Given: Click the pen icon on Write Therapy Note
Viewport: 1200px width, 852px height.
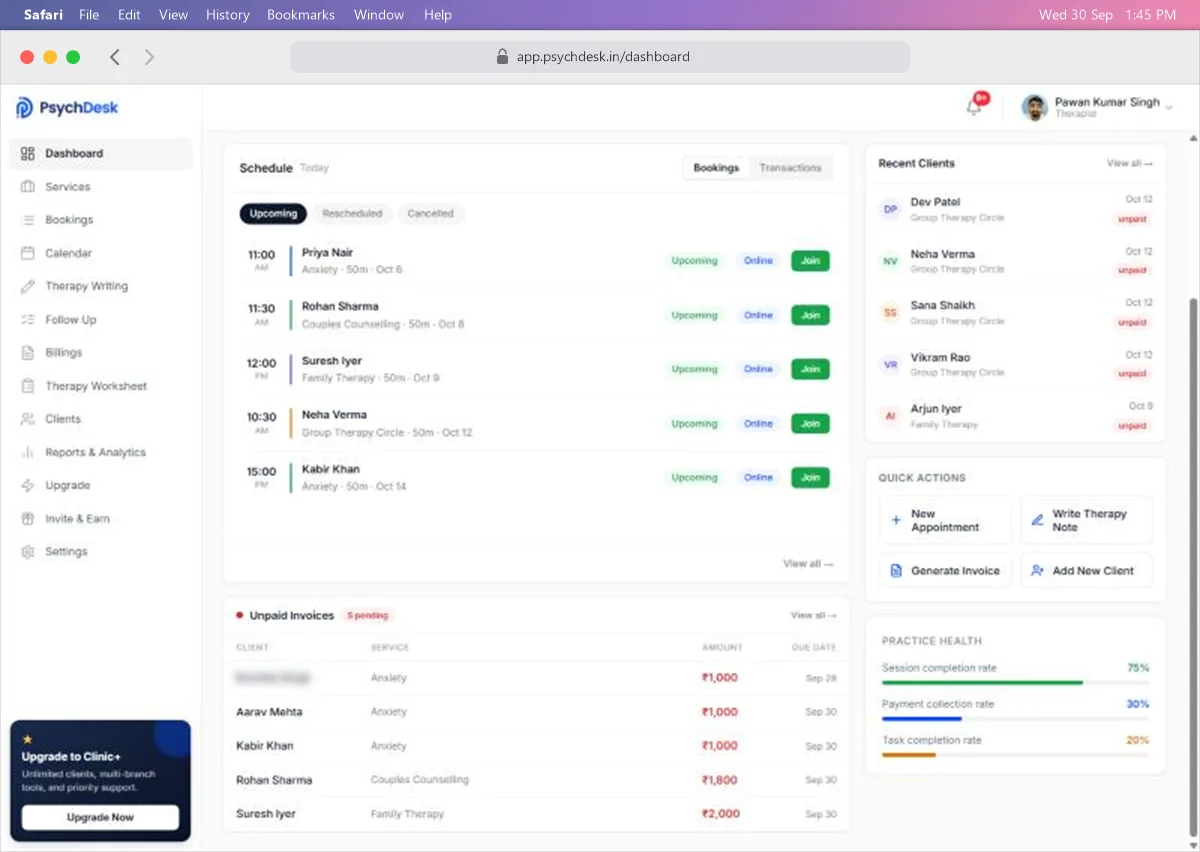Looking at the screenshot, I should coord(1037,520).
